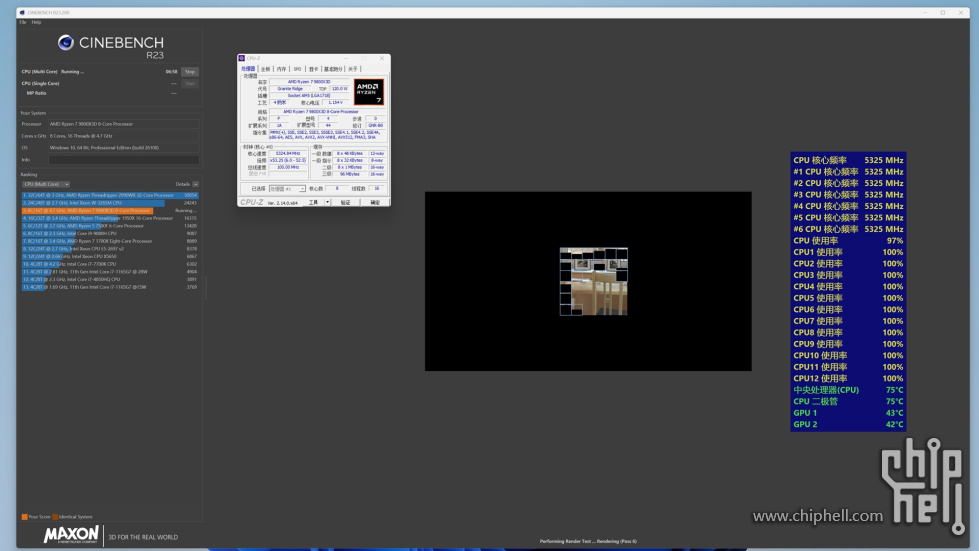Click the Maxon logo in Cinebench
The image size is (979, 551).
pos(71,535)
